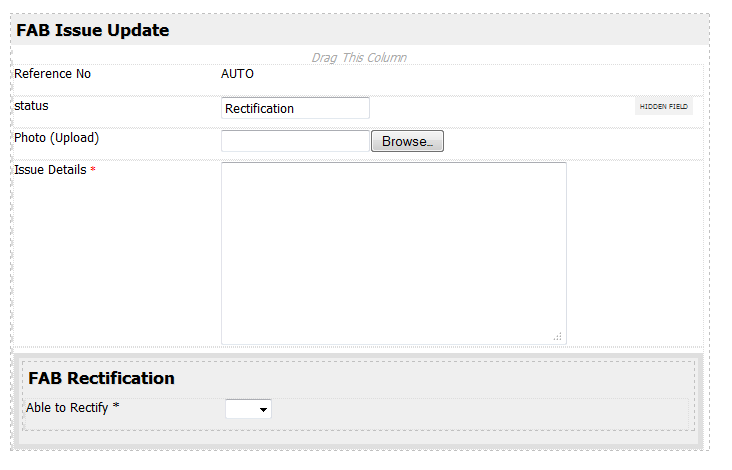Click the Able to Rectify label
Image resolution: width=732 pixels, height=470 pixels.
(x=67, y=408)
